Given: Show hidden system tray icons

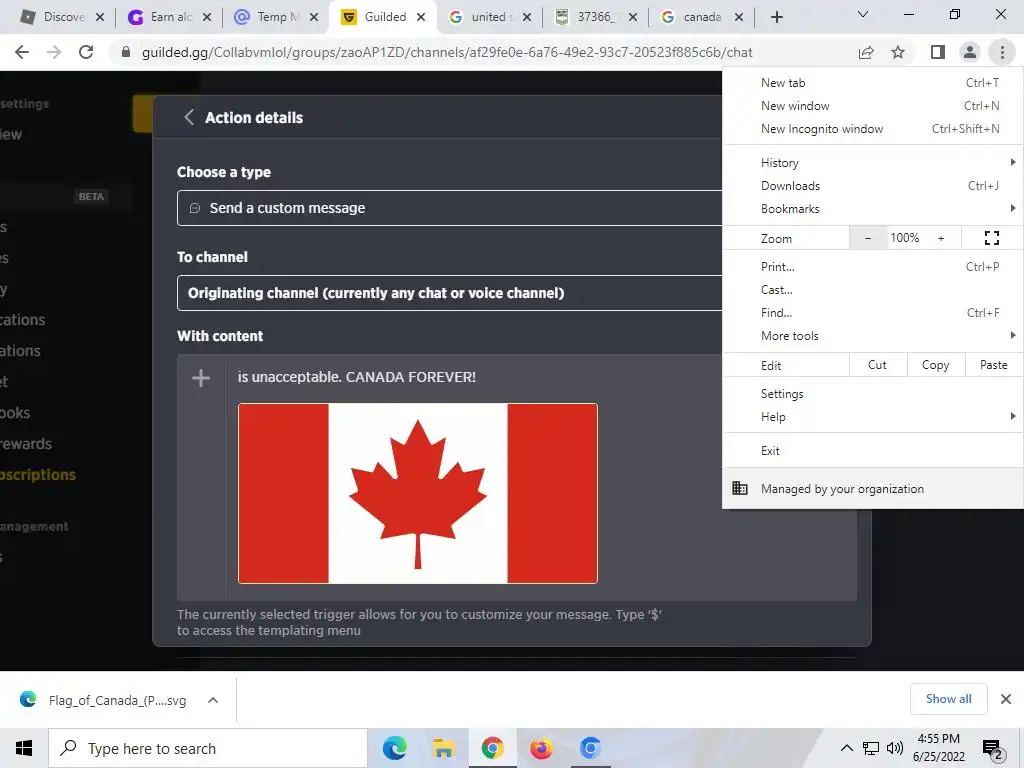Looking at the screenshot, I should [x=846, y=748].
